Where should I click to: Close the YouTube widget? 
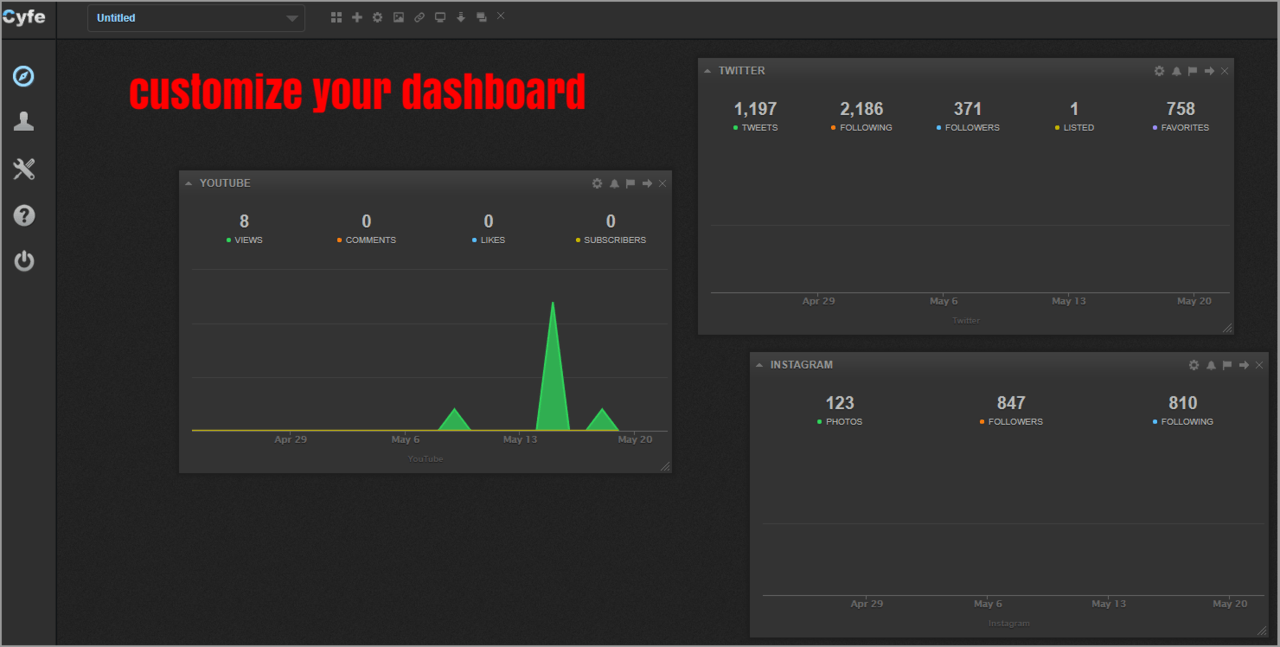click(662, 183)
